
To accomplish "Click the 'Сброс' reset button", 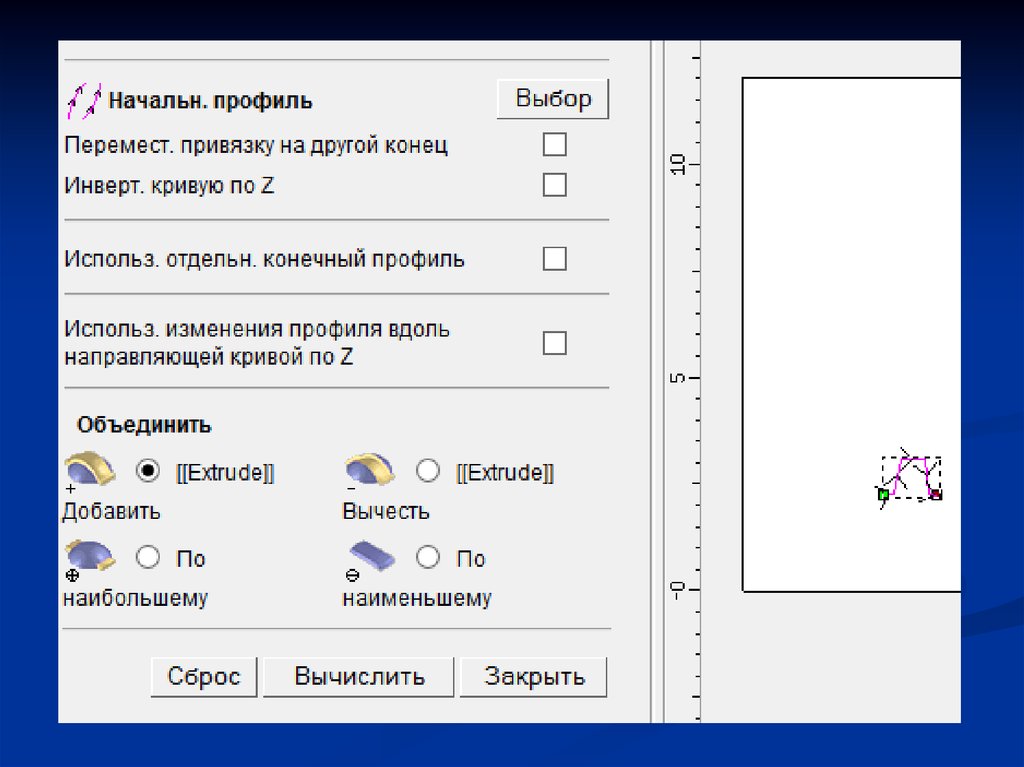I will pos(204,677).
